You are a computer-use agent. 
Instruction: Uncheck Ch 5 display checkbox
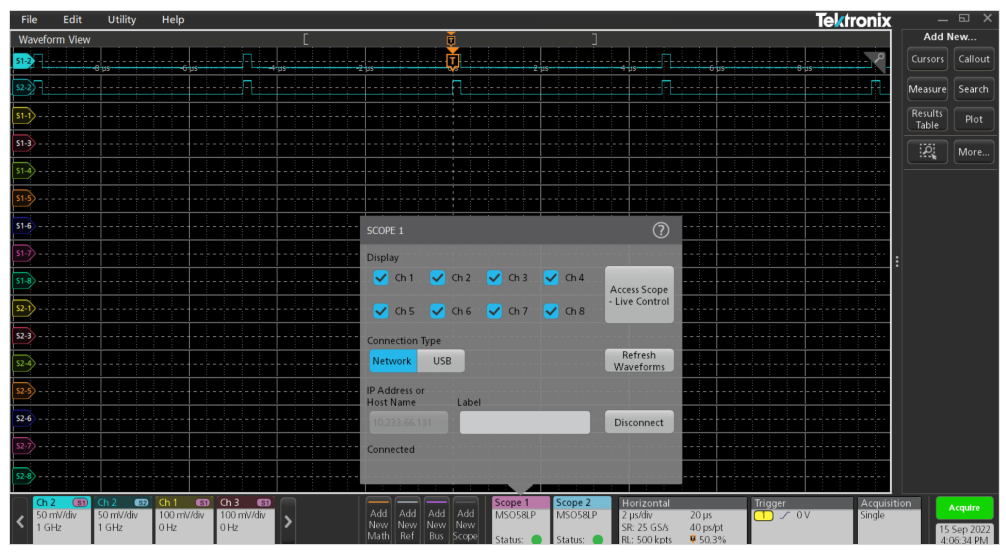(x=381, y=311)
